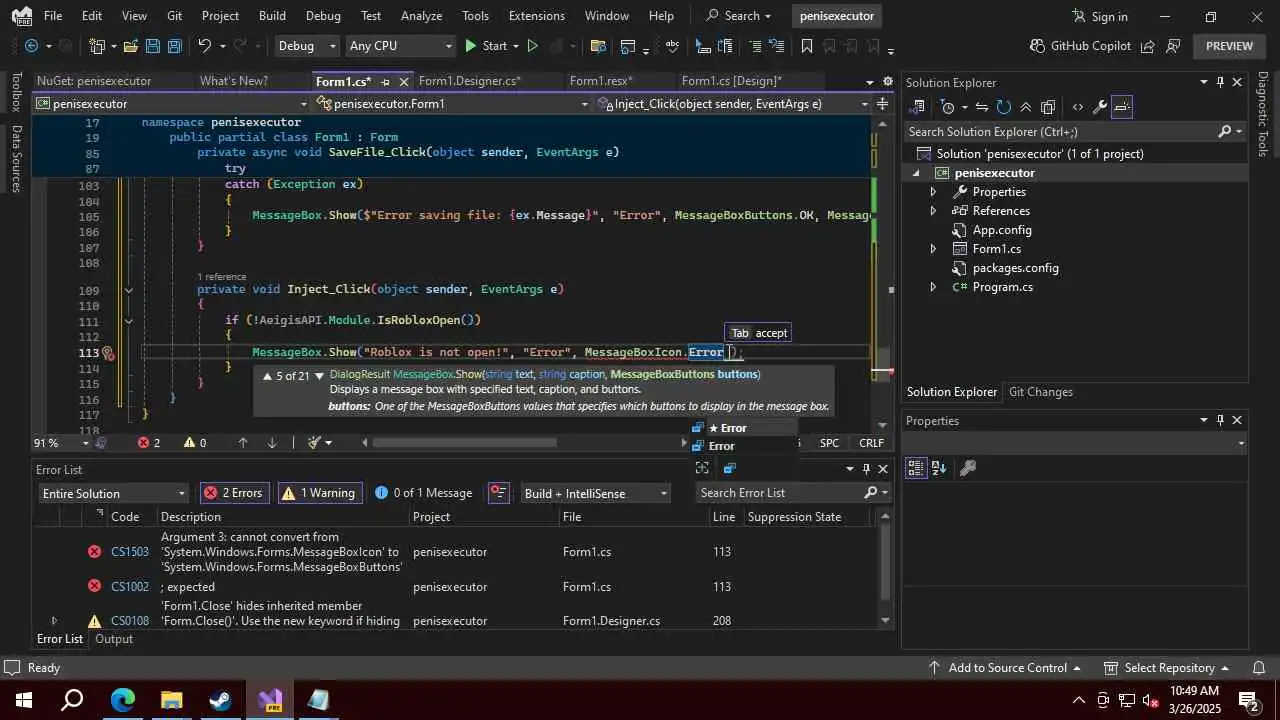The width and height of the screenshot is (1280, 720).
Task: Open the penisexecutor.Form1 type dropdown
Action: [x=453, y=104]
